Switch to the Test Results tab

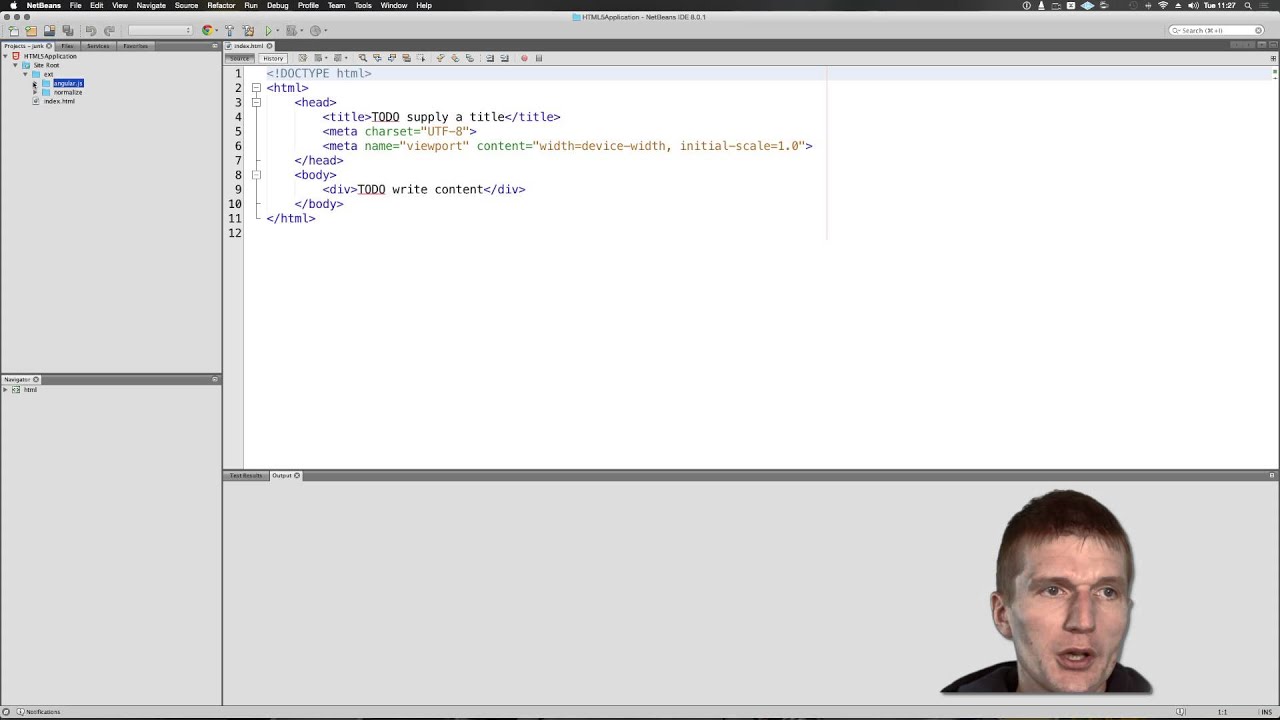pyautogui.click(x=245, y=475)
